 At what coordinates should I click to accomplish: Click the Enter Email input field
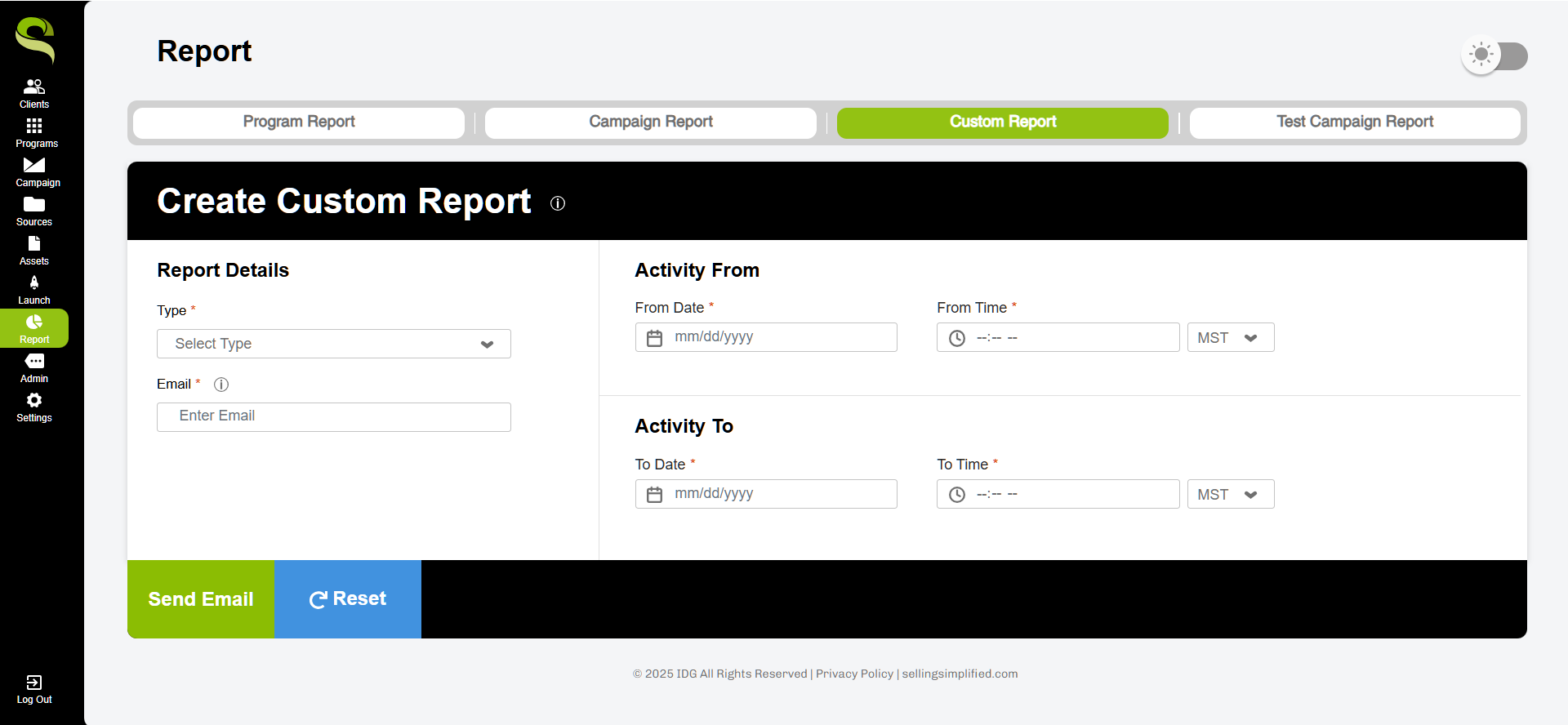[x=333, y=416]
